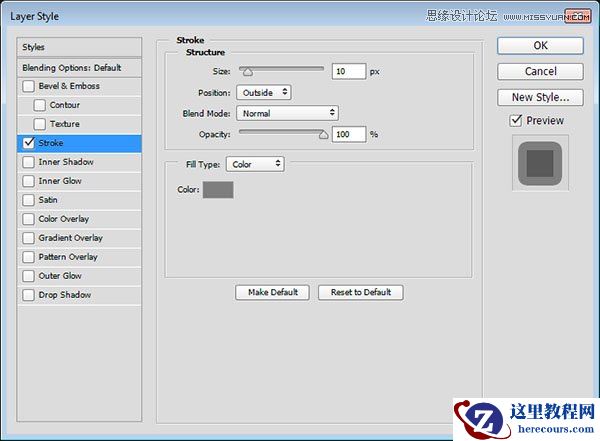The height and width of the screenshot is (441, 600).
Task: Open Blending Options: Default
Action: tap(79, 68)
